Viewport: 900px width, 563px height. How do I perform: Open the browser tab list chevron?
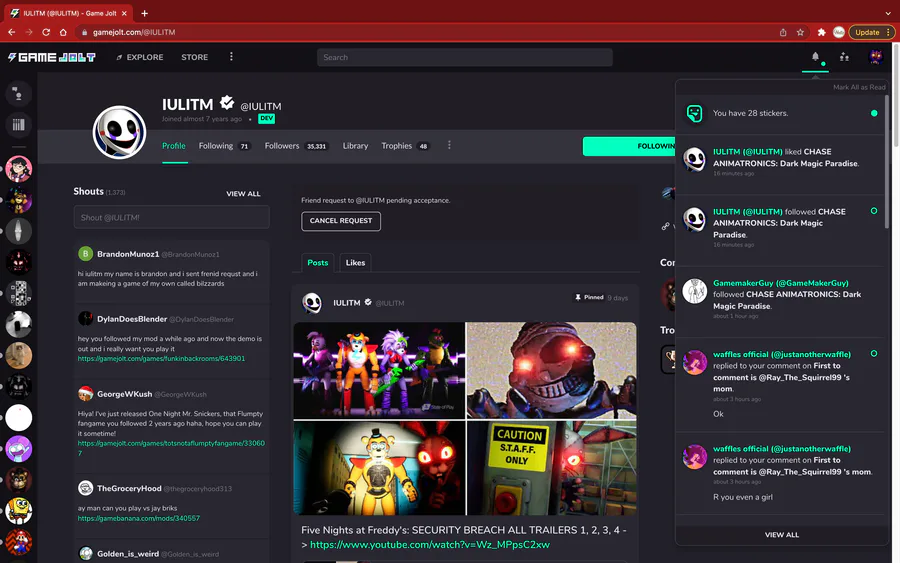point(888,13)
